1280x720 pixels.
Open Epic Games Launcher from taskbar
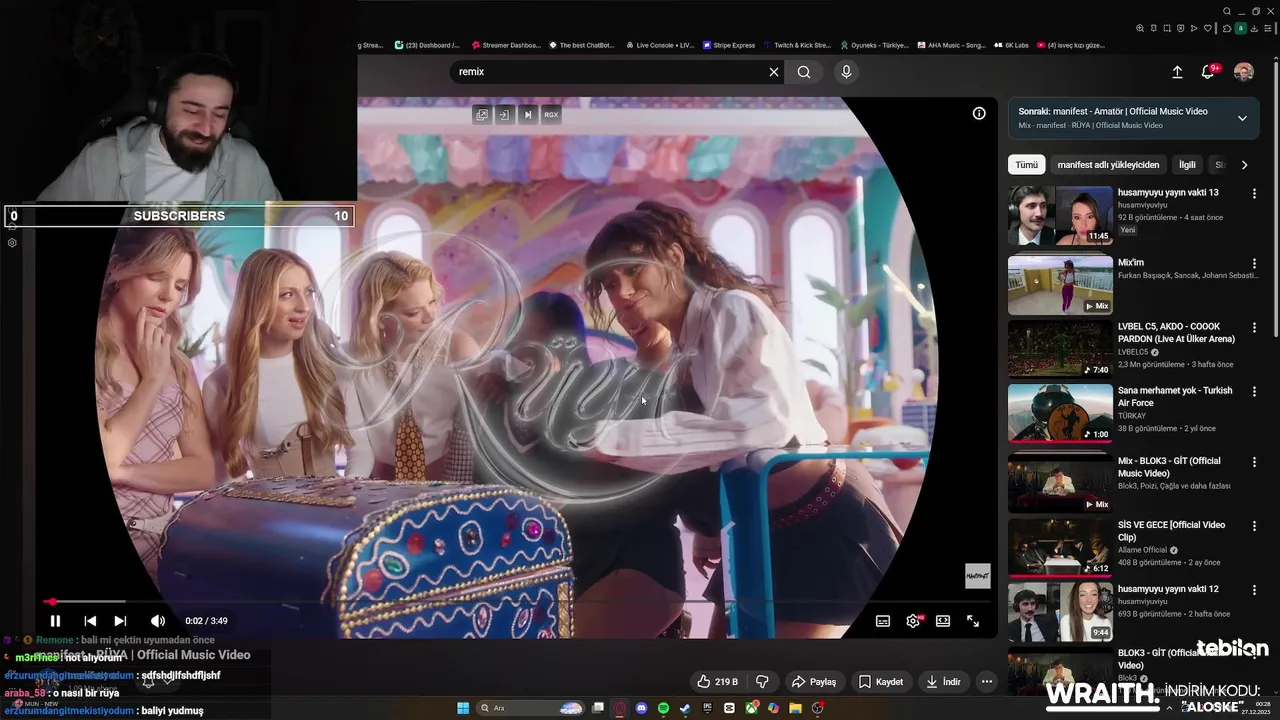707,708
